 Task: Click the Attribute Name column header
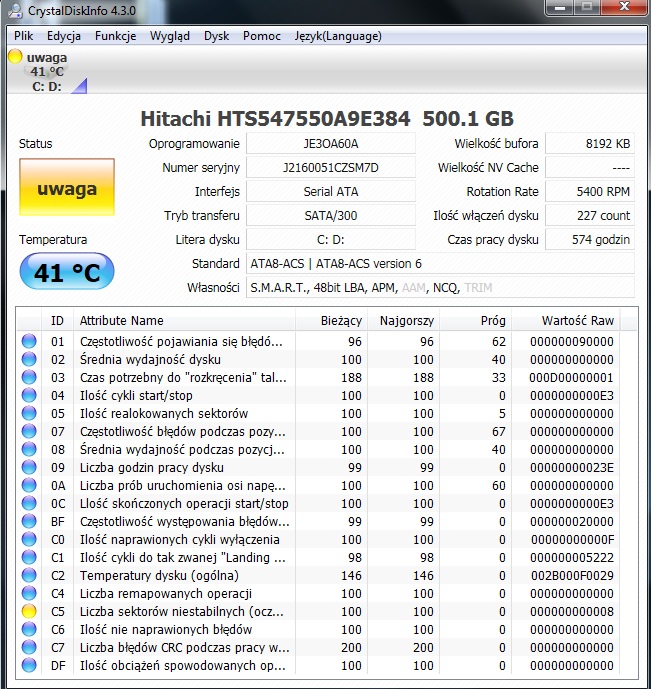(x=184, y=320)
